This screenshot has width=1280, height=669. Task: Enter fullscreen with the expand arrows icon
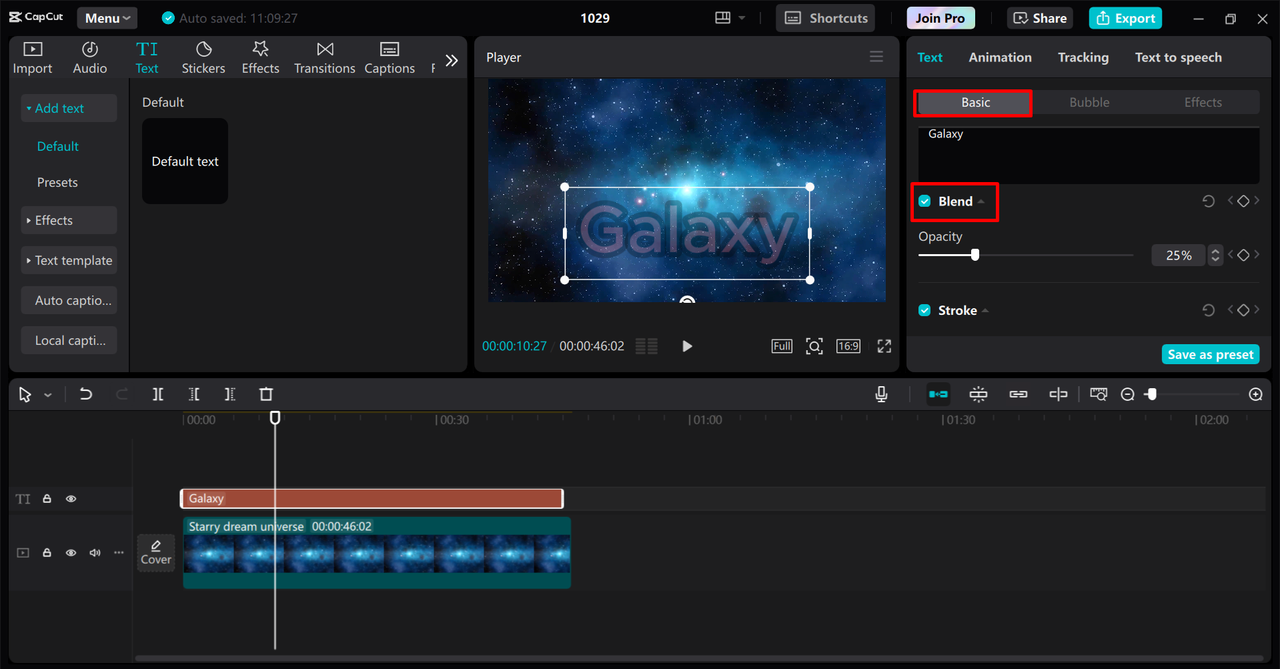tap(884, 346)
